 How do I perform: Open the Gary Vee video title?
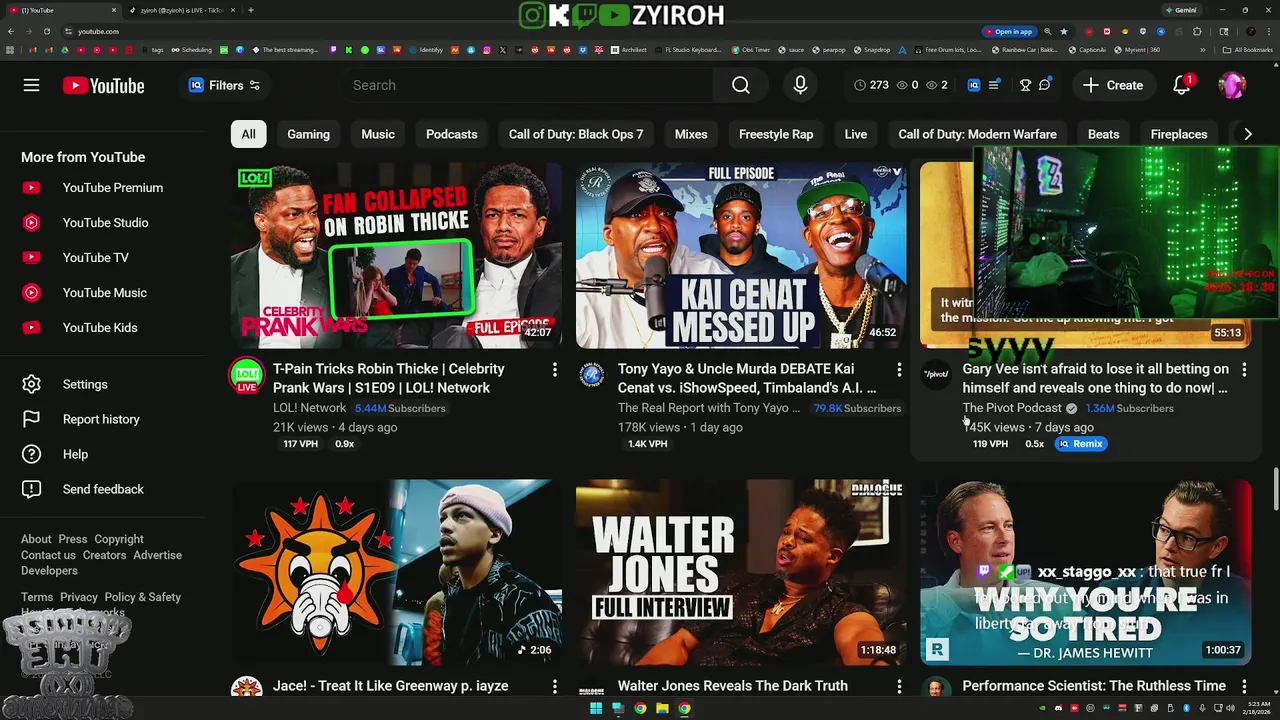[x=1096, y=378]
